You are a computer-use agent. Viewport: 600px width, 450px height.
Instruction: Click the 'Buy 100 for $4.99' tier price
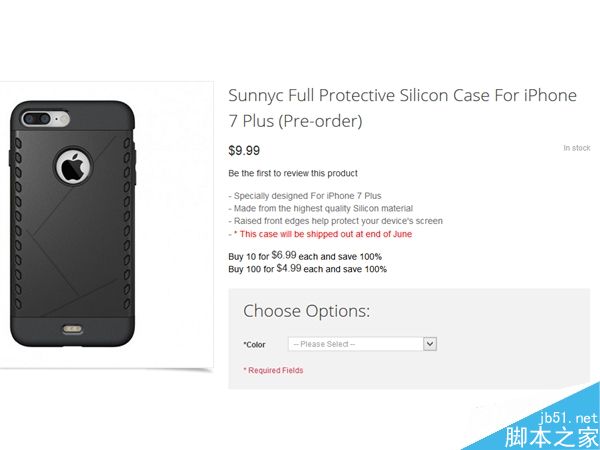[x=307, y=269]
